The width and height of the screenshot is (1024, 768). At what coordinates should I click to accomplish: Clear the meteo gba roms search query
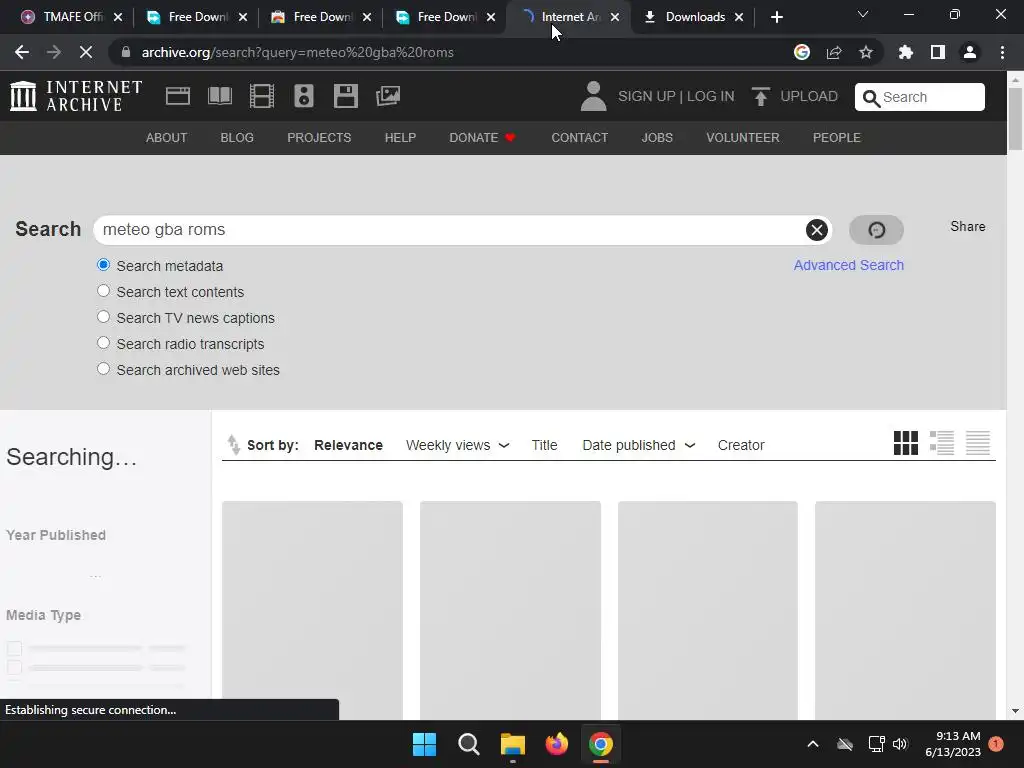(x=816, y=230)
